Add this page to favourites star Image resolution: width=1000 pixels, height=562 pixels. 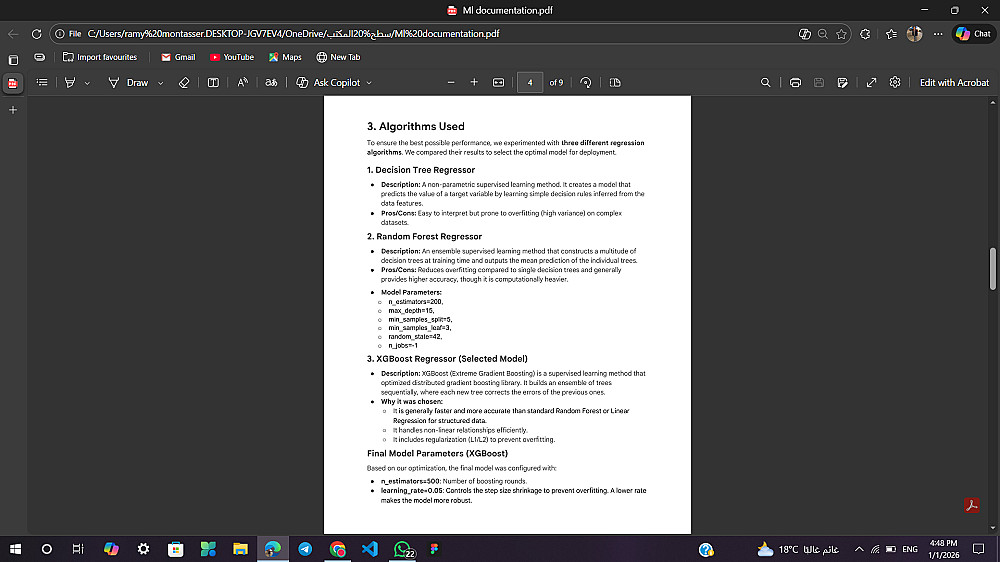[841, 34]
